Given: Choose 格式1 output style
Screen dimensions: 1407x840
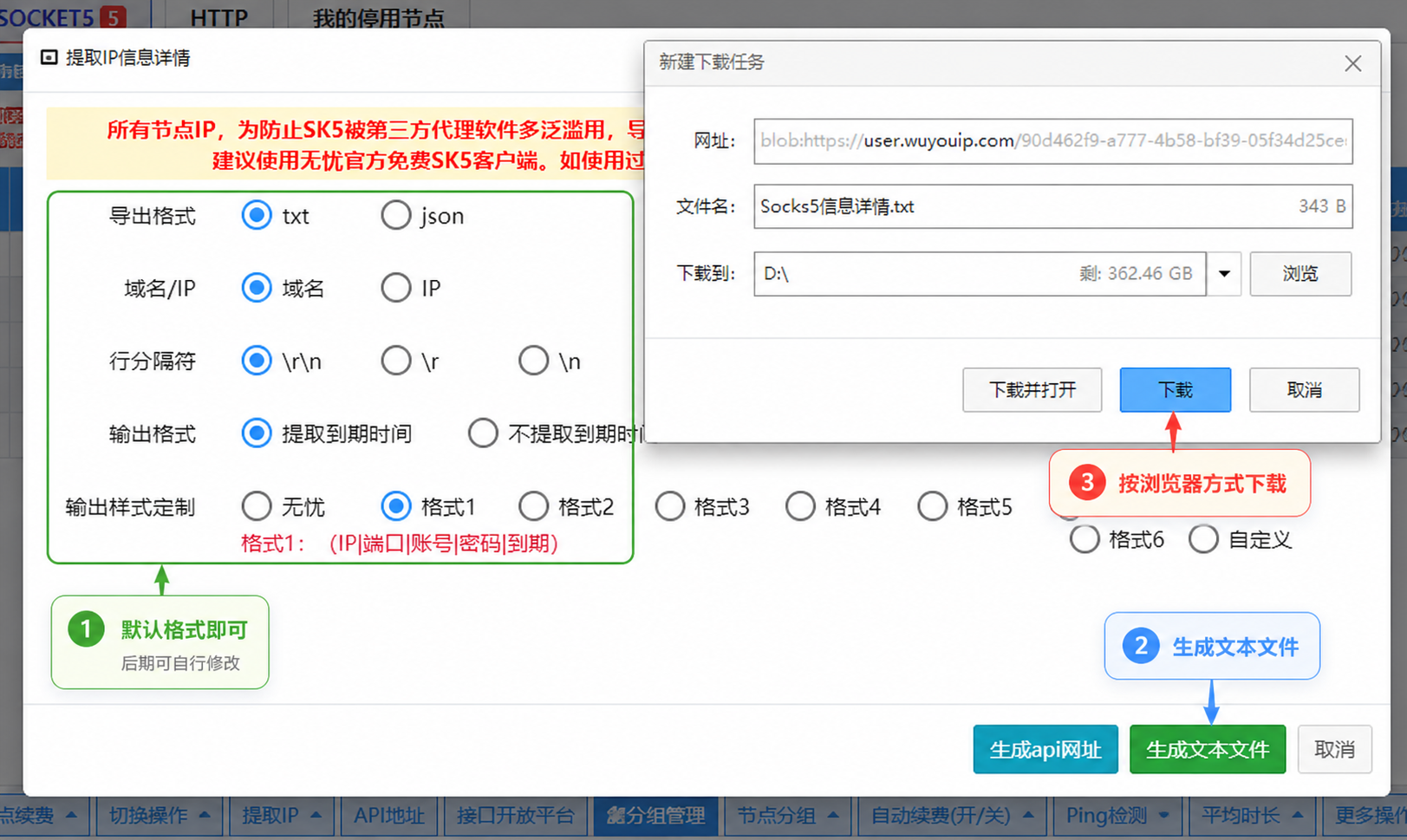Looking at the screenshot, I should coord(395,506).
